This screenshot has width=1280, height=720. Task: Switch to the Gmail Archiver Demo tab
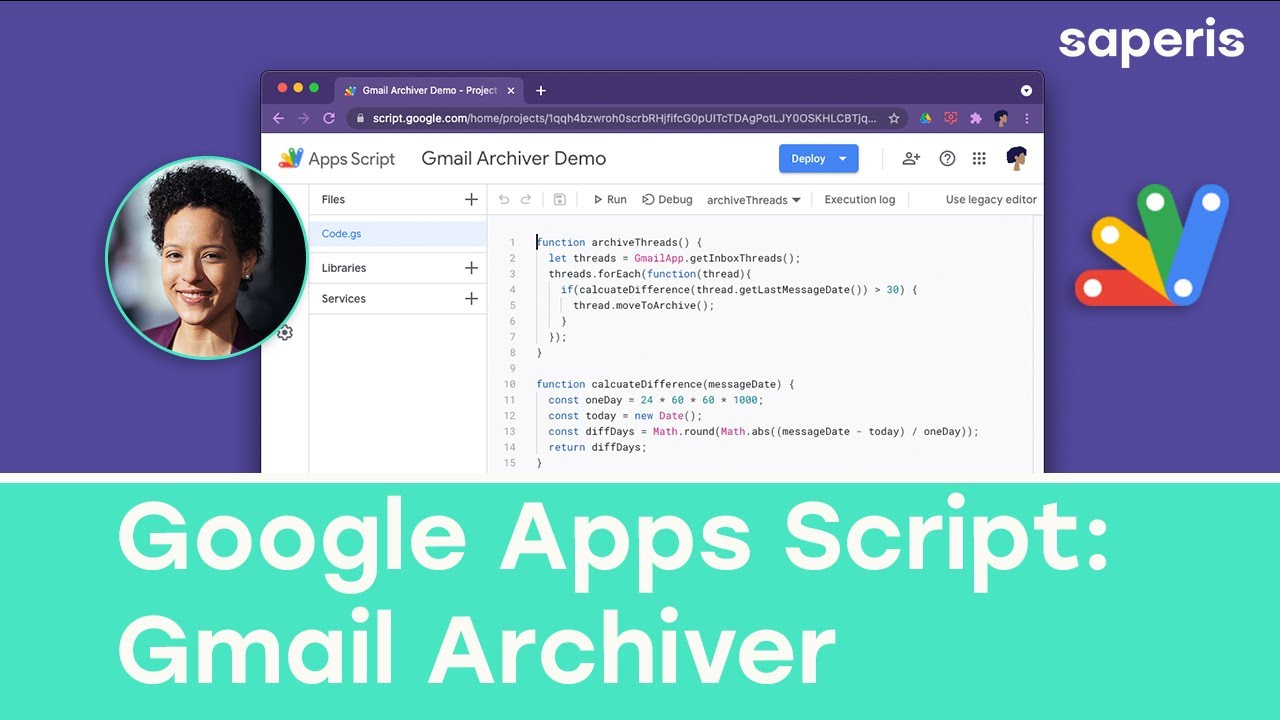[430, 90]
